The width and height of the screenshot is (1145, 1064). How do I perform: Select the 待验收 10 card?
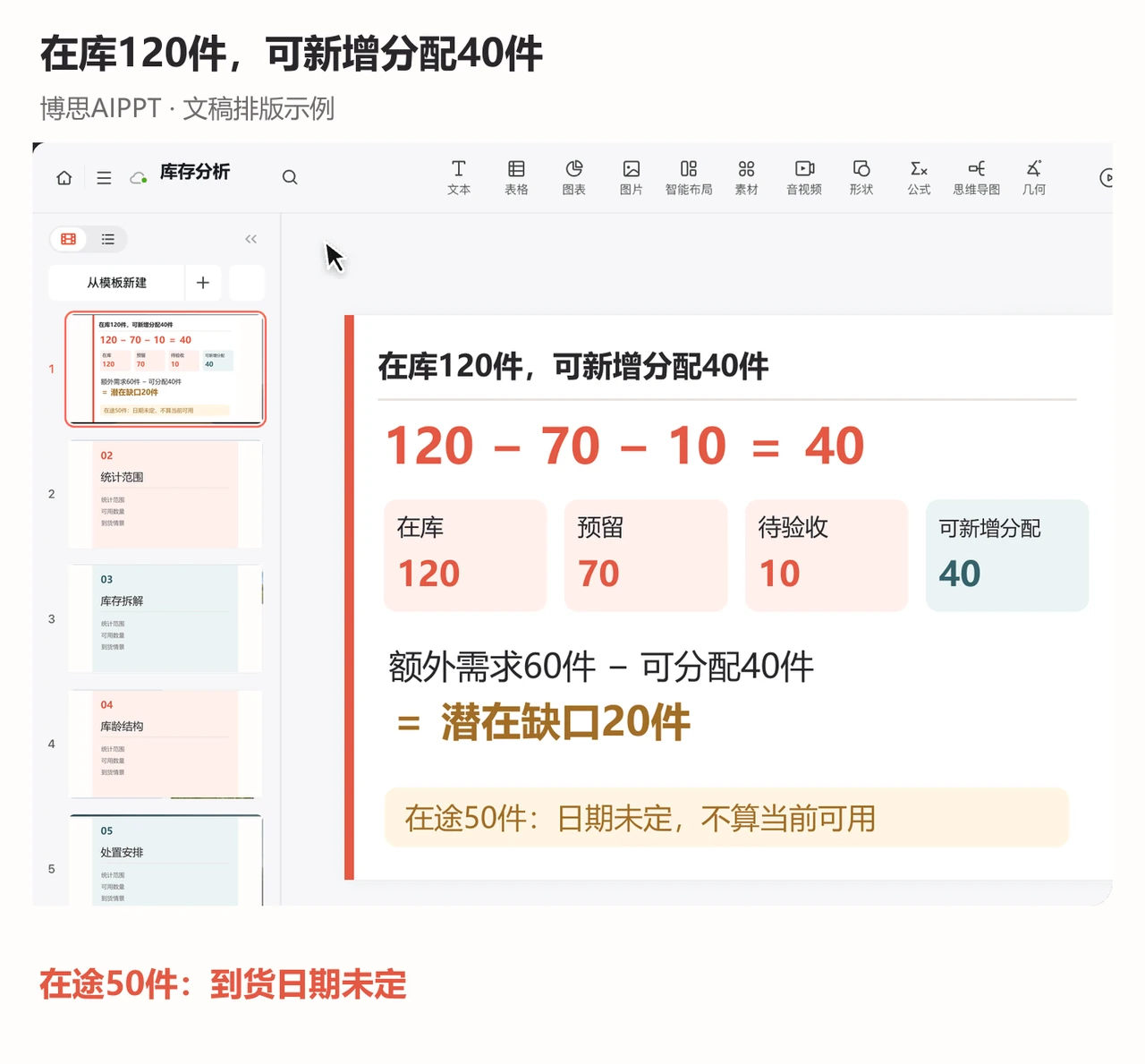point(827,556)
